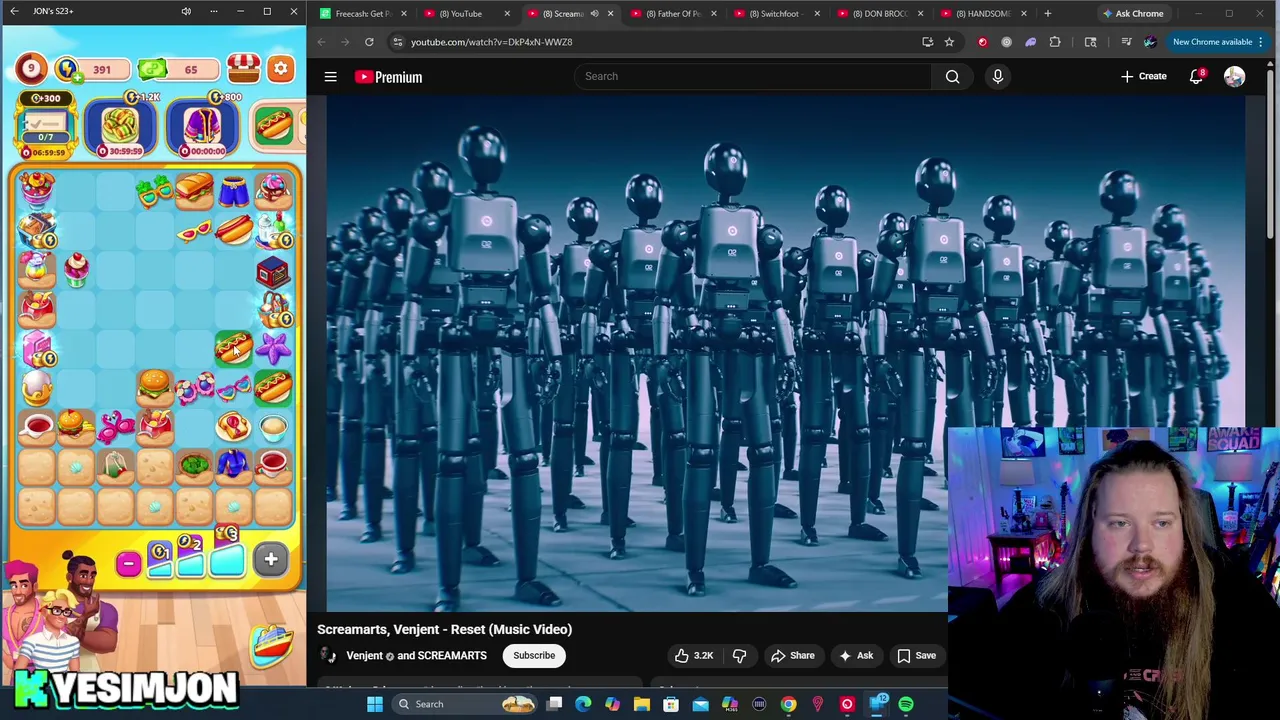1280x720 pixels.
Task: Select the sandwich order worth 1.2K
Action: coord(122,126)
